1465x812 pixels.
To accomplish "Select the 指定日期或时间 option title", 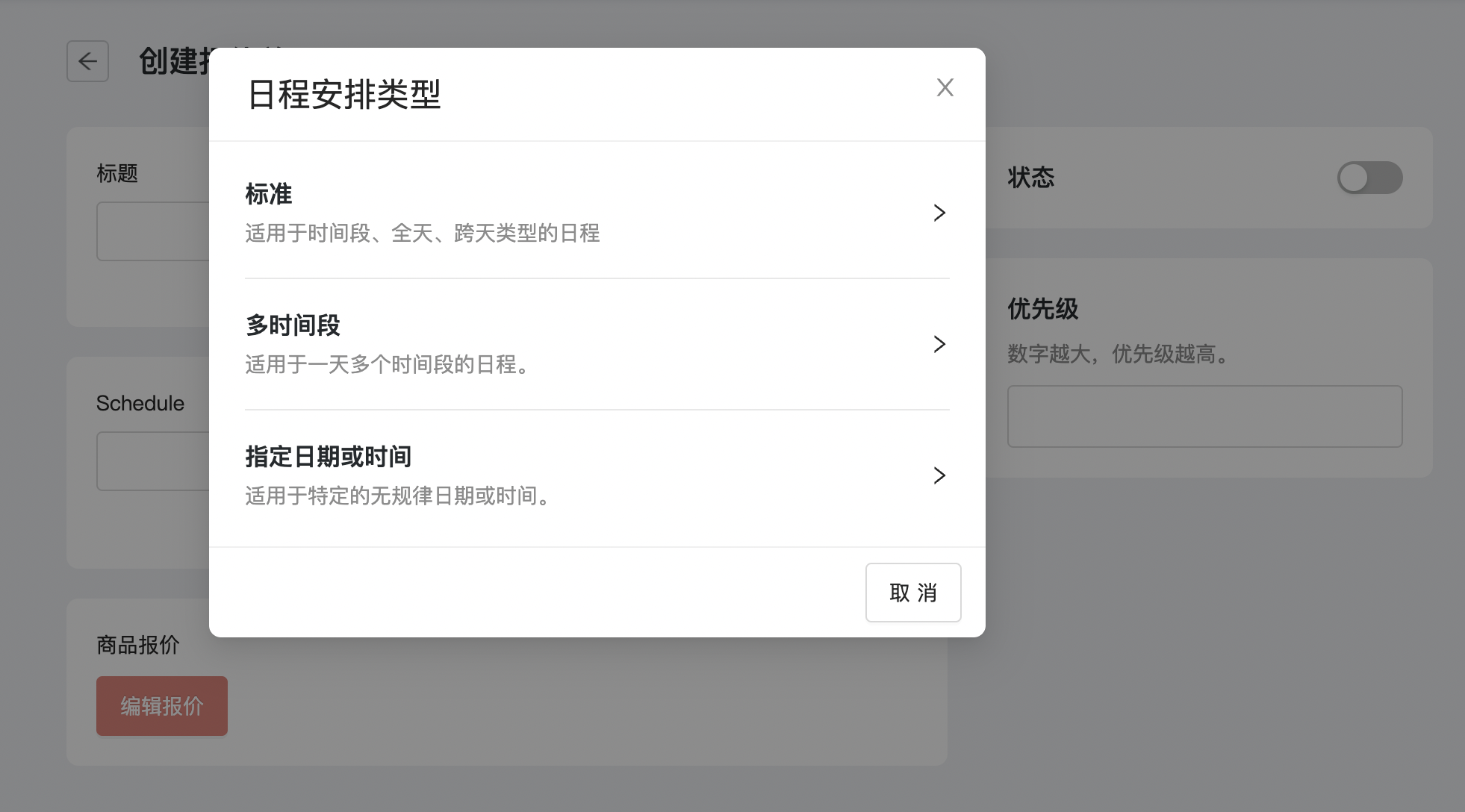I will (x=329, y=457).
